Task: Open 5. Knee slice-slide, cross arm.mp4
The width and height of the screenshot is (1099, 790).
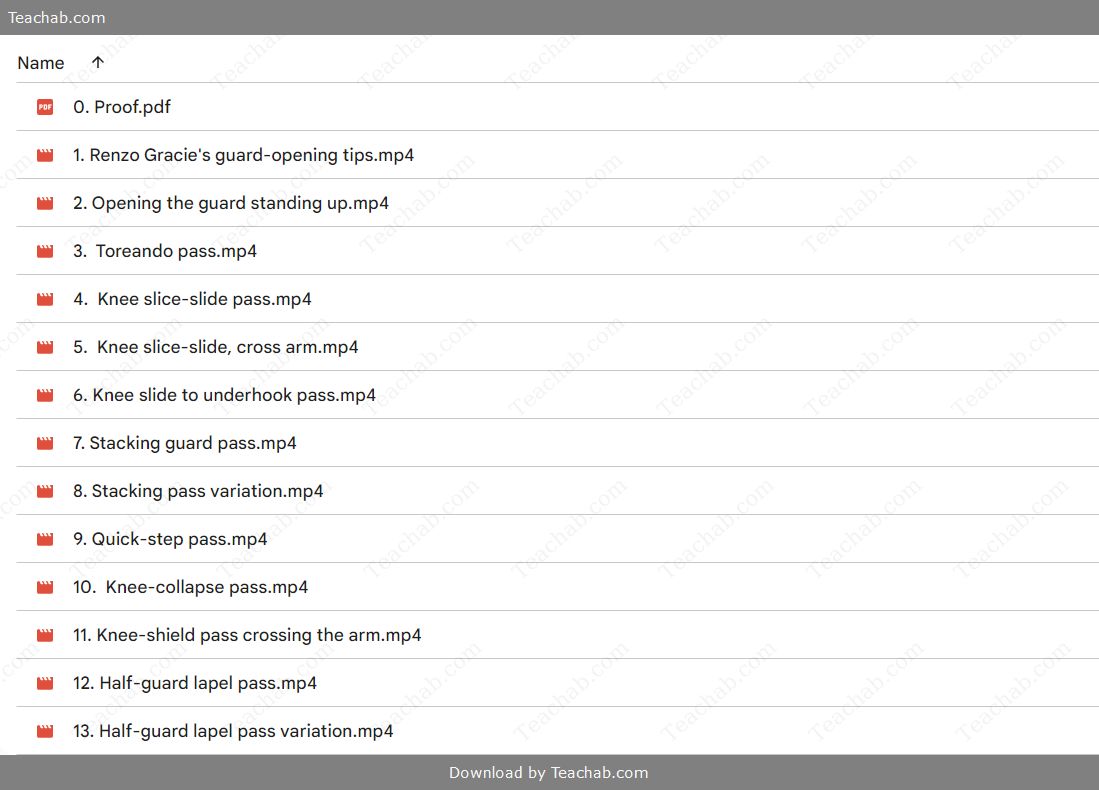Action: [x=215, y=347]
